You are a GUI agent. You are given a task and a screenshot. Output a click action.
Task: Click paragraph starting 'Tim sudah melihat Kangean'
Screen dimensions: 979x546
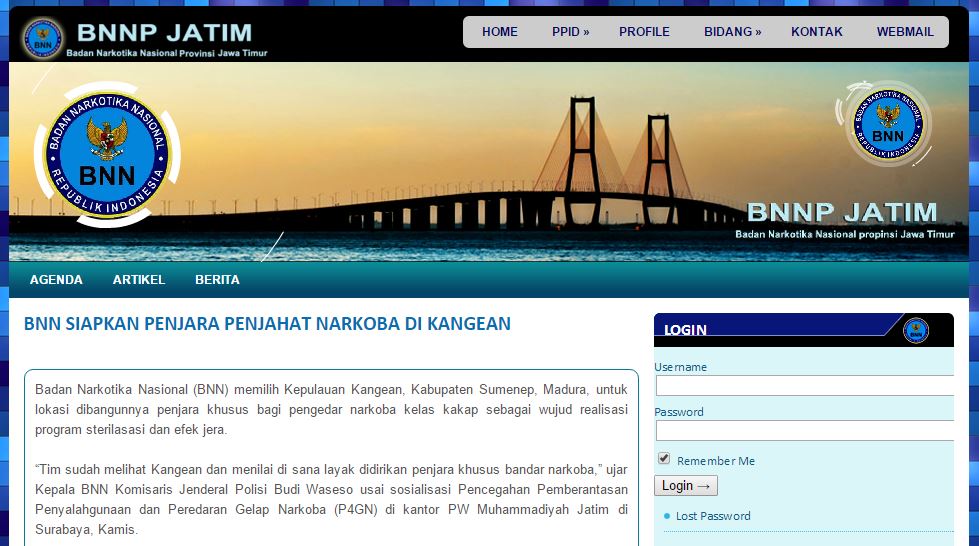(331, 499)
